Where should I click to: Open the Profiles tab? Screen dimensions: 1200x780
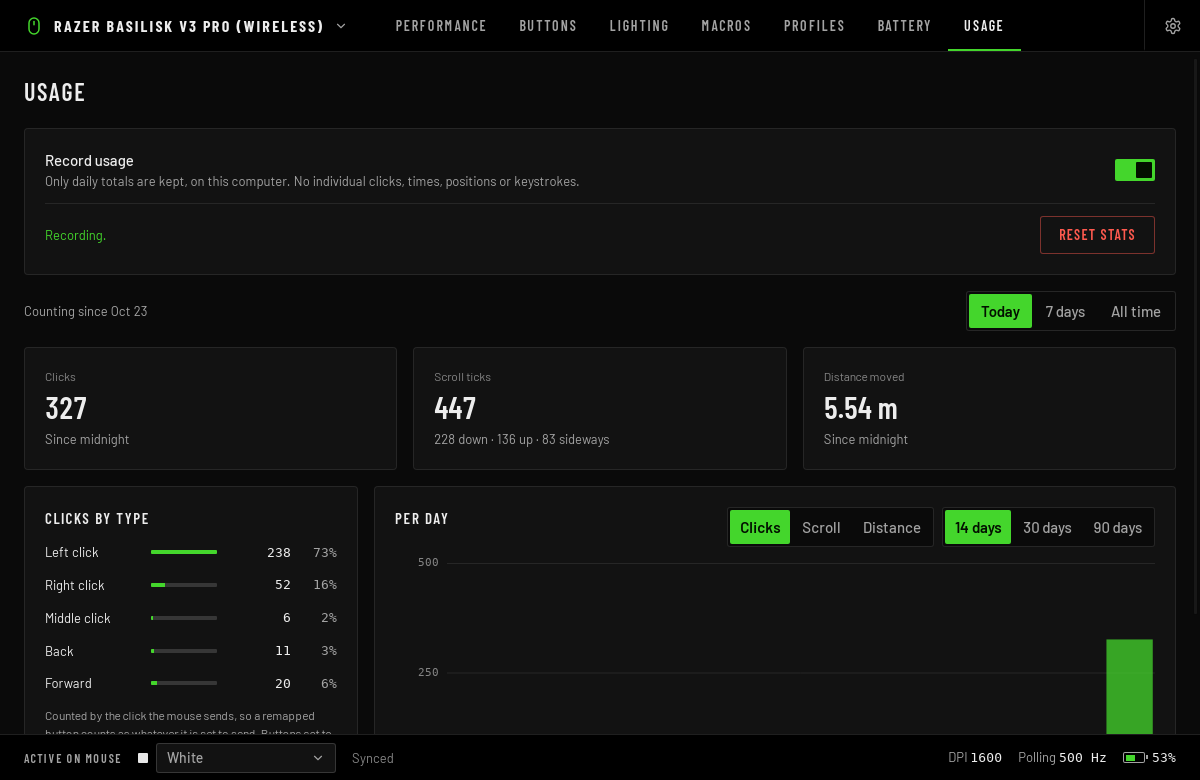(814, 26)
